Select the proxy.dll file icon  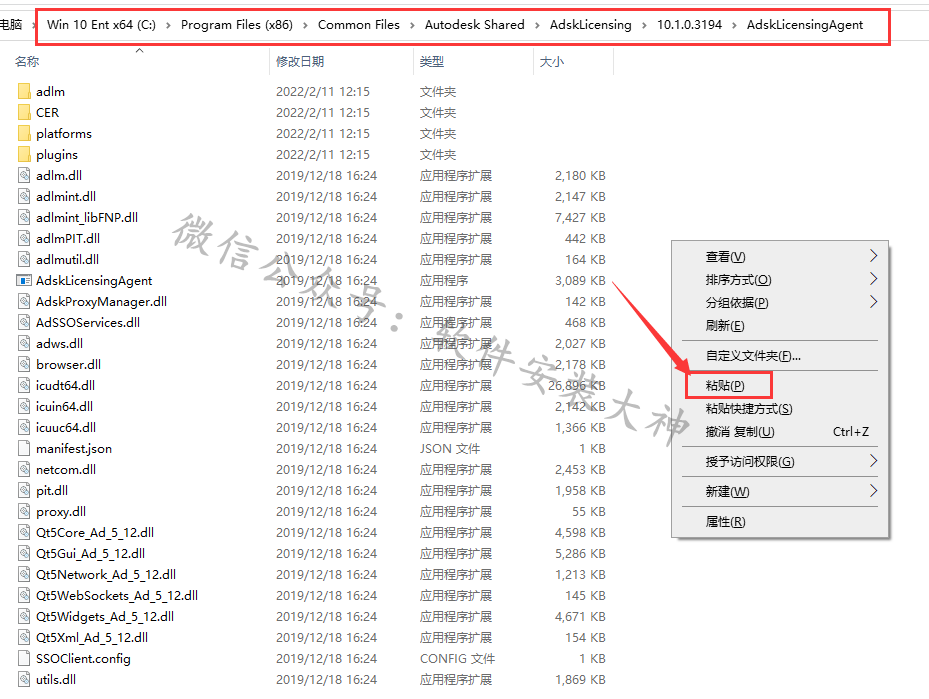click(24, 512)
